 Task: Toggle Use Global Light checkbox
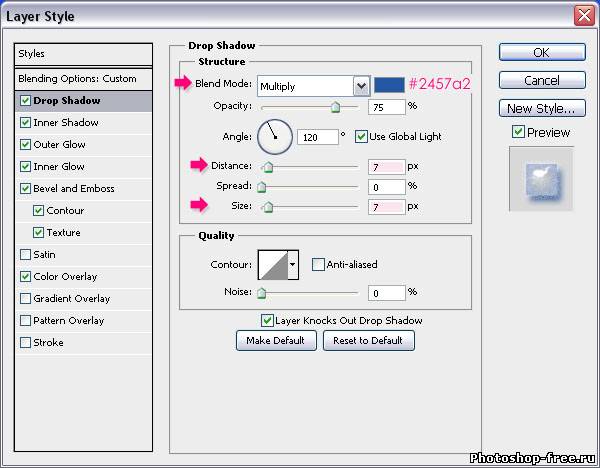pos(361,137)
